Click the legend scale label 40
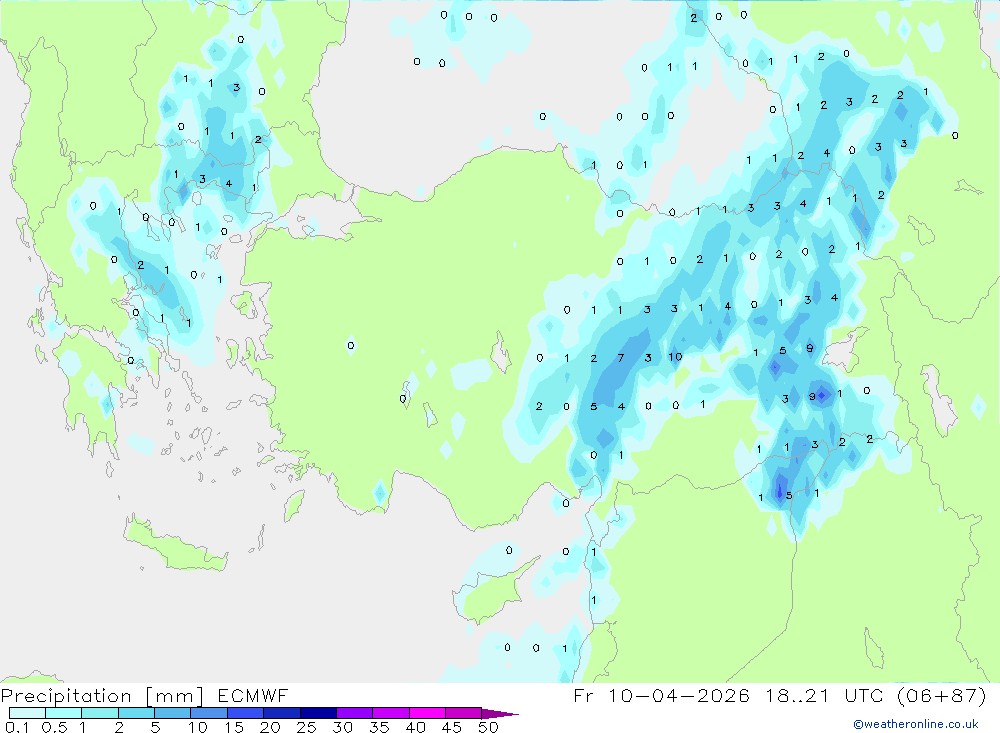This screenshot has width=1000, height=733. point(415,727)
